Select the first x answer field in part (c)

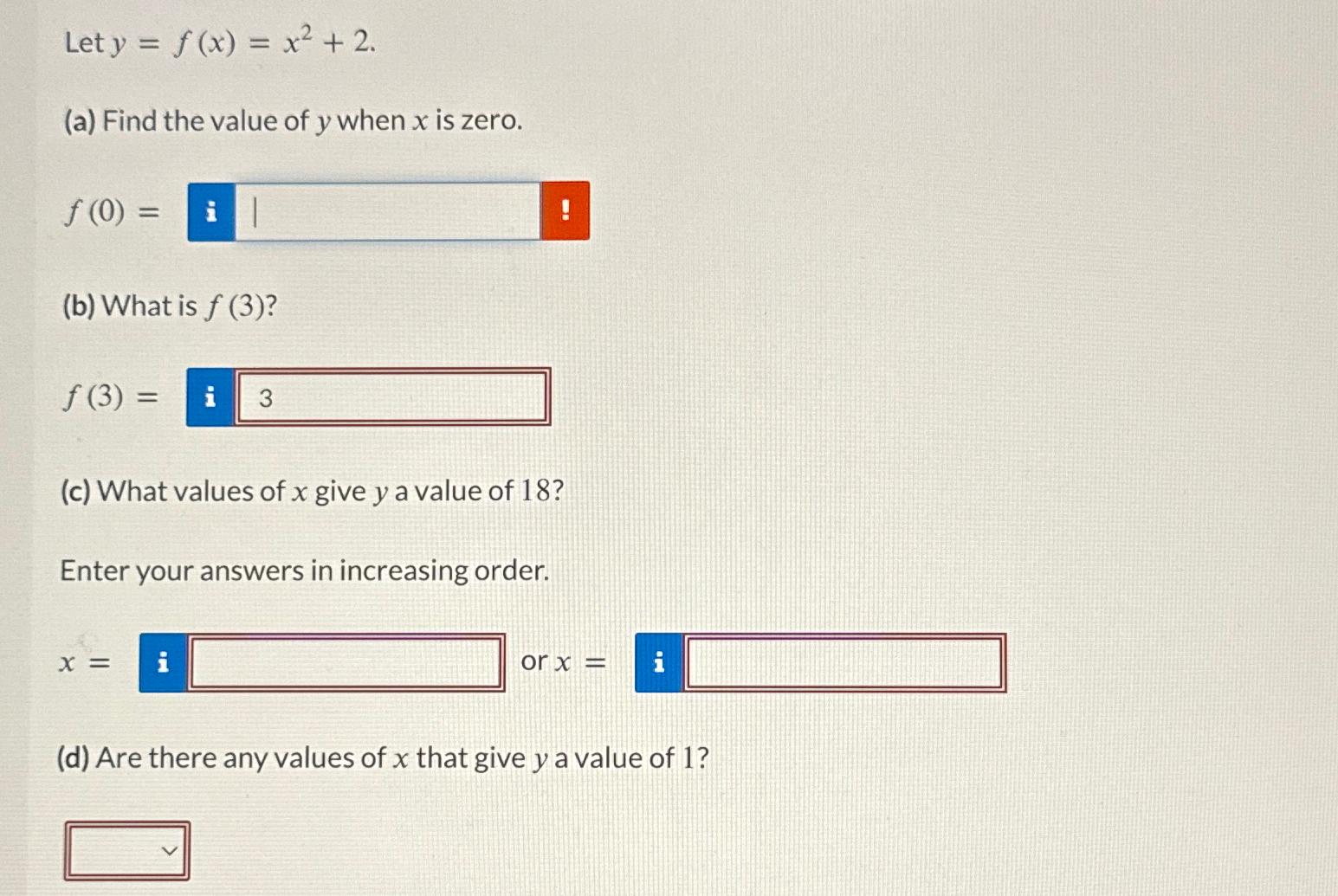(346, 662)
